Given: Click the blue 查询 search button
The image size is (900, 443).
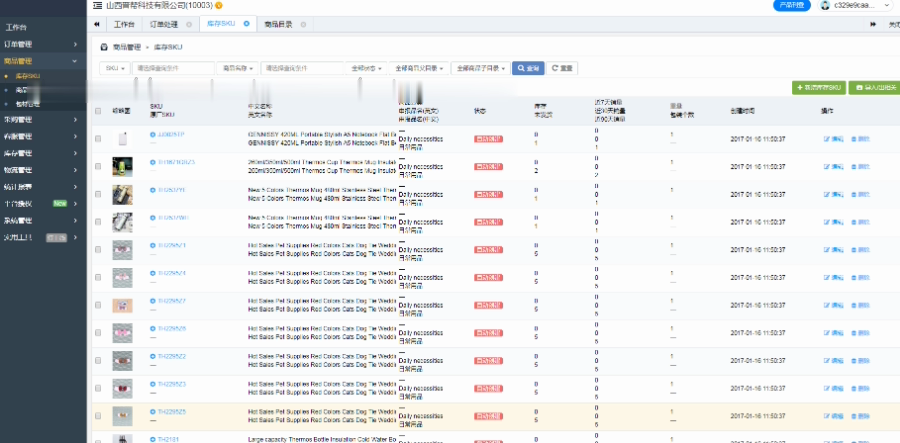Looking at the screenshot, I should (x=528, y=68).
